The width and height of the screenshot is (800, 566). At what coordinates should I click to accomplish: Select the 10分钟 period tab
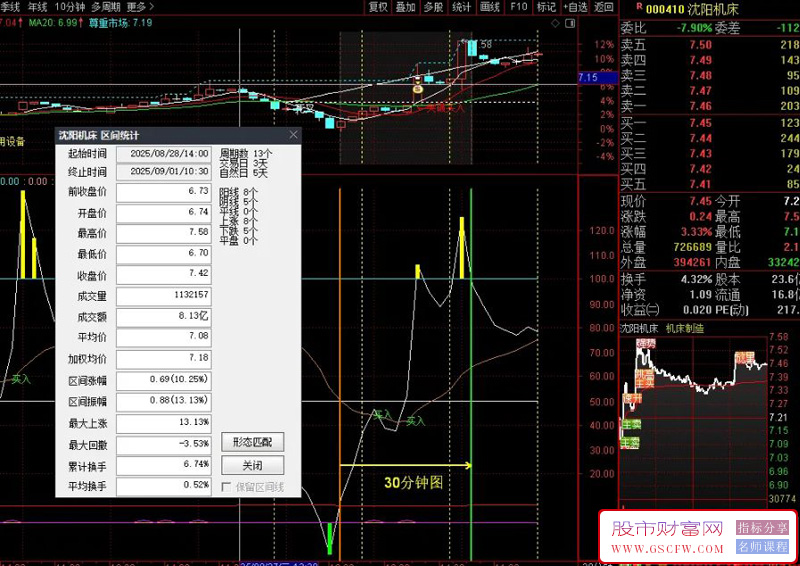pos(70,7)
